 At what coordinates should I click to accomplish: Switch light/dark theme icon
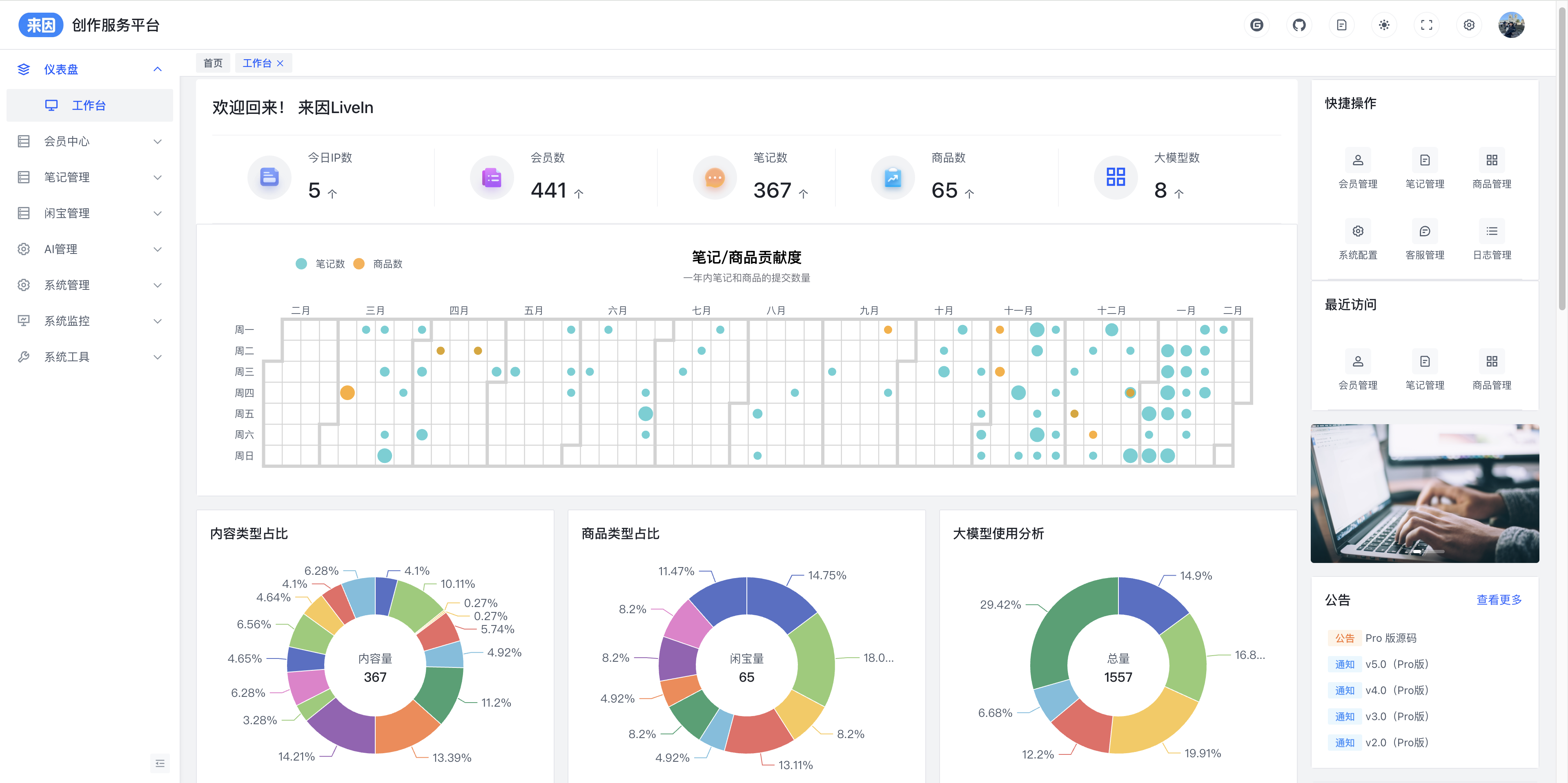tap(1383, 25)
